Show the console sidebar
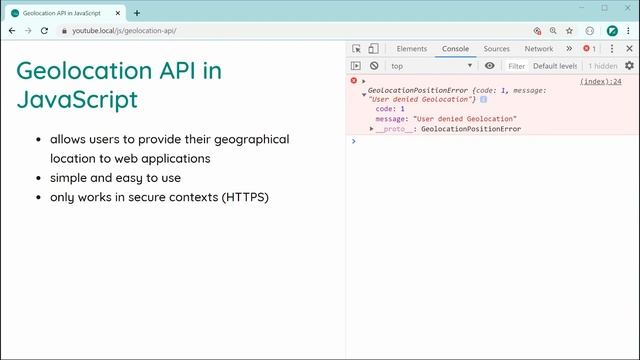Viewport: 640px width, 360px height. (356, 66)
